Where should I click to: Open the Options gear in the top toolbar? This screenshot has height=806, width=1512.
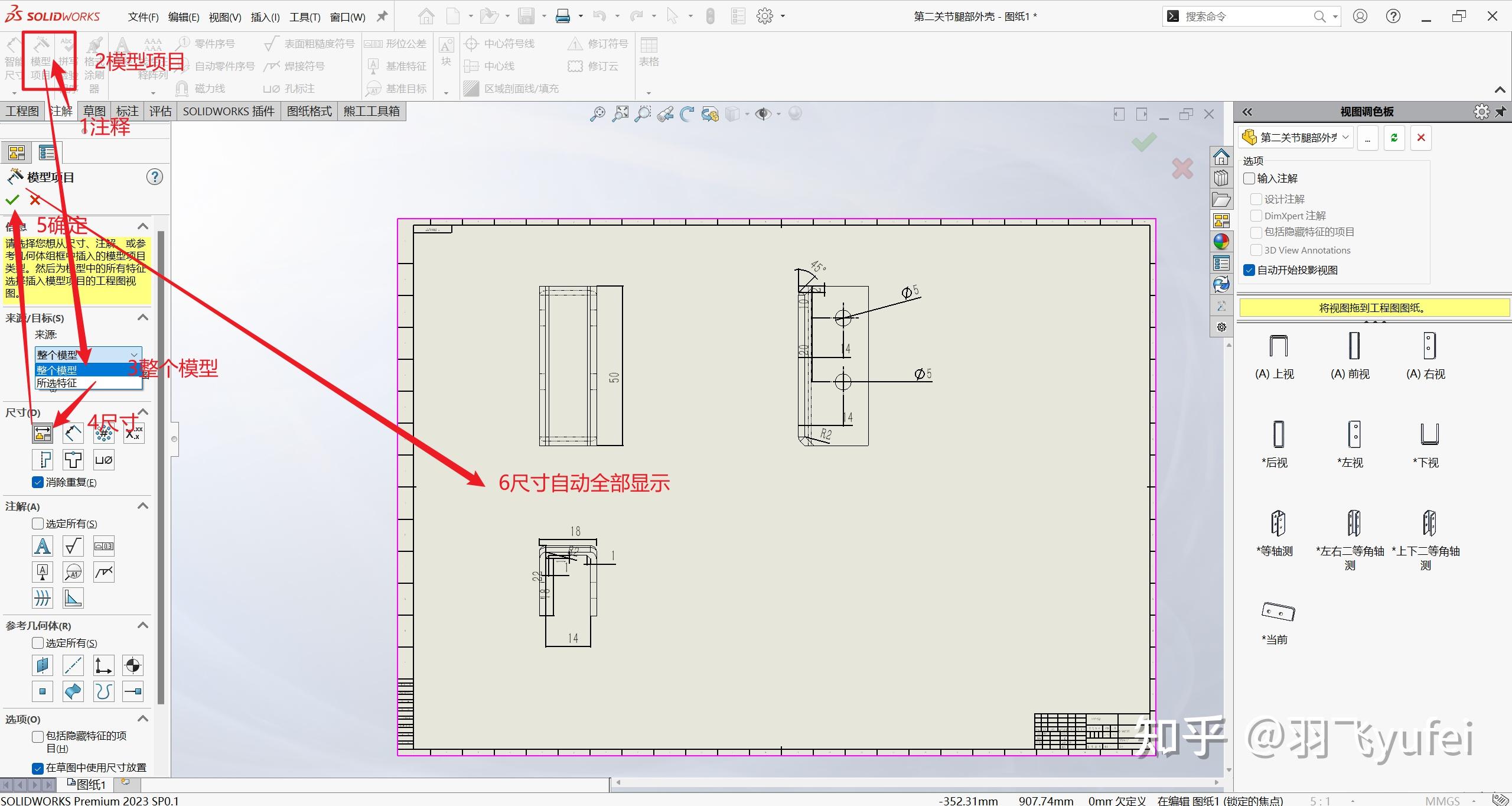tap(765, 16)
